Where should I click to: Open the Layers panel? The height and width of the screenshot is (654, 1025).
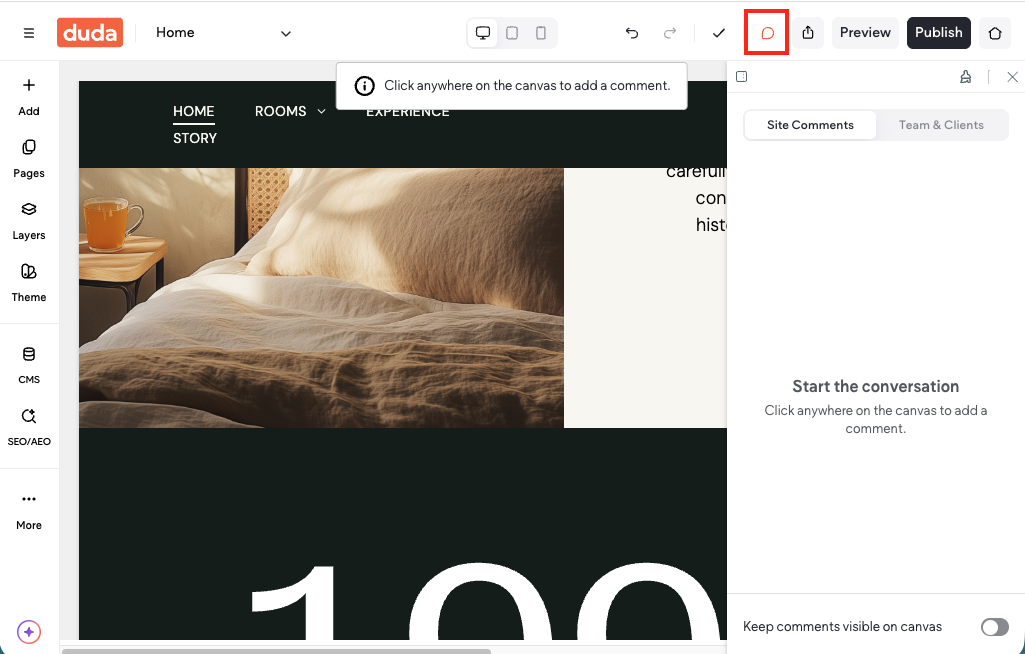tap(29, 221)
